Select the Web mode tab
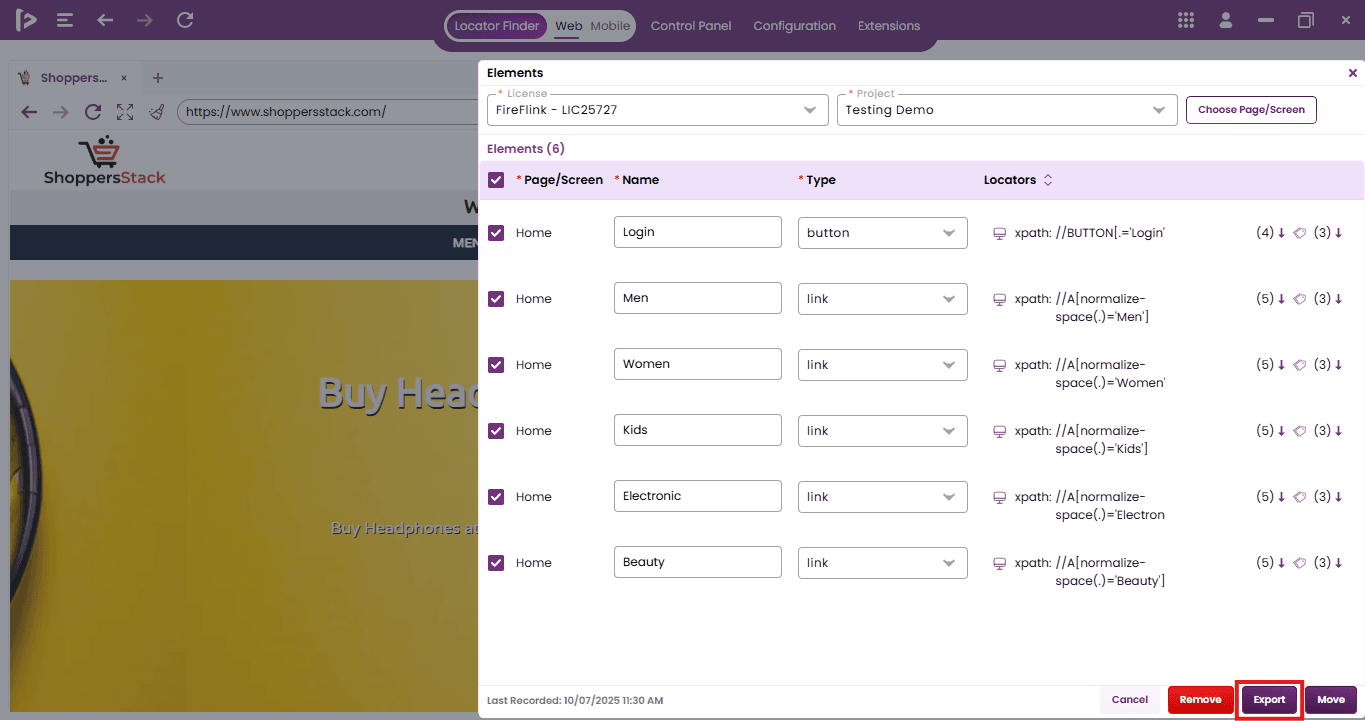Image resolution: width=1365 pixels, height=721 pixels. point(568,26)
